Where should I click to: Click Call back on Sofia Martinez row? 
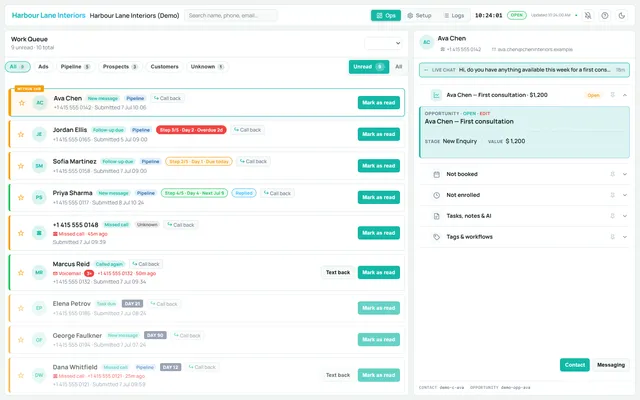point(253,162)
